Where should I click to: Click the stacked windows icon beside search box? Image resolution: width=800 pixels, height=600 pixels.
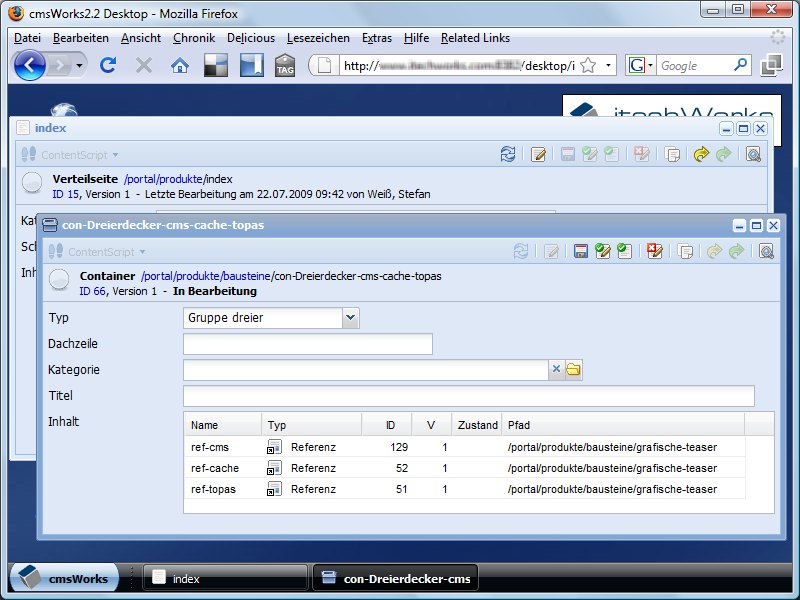(771, 65)
